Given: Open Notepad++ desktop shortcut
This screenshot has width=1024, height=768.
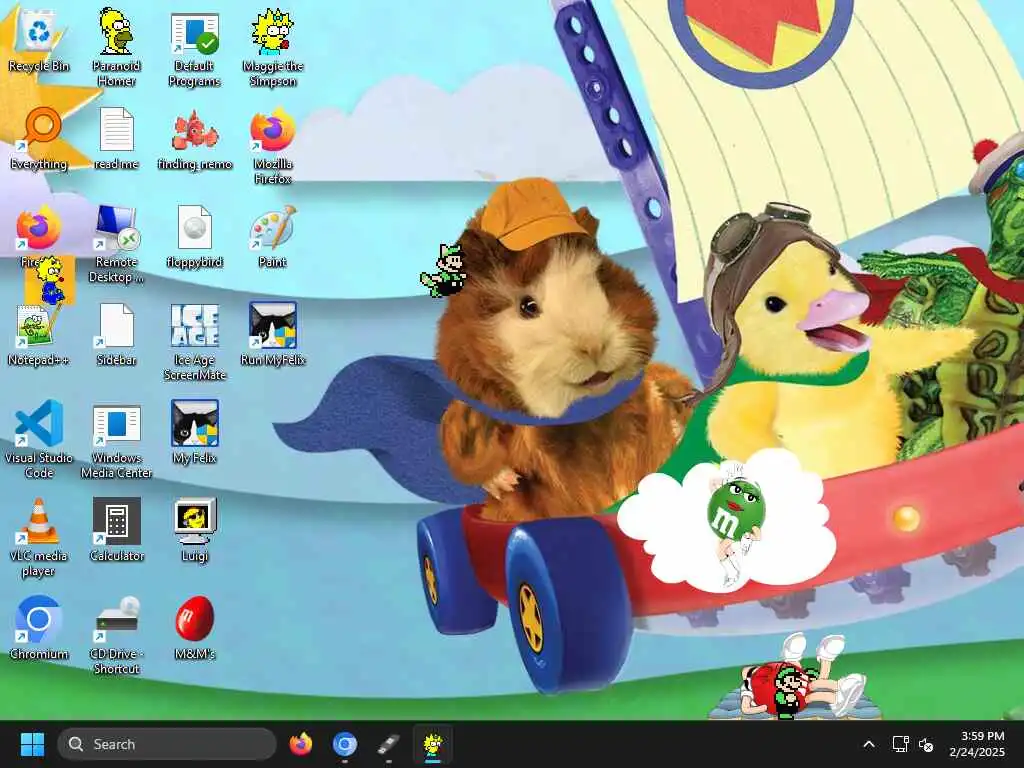Looking at the screenshot, I should 39,335.
